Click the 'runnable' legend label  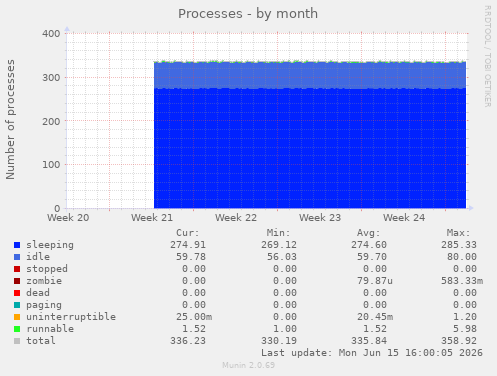coord(50,329)
